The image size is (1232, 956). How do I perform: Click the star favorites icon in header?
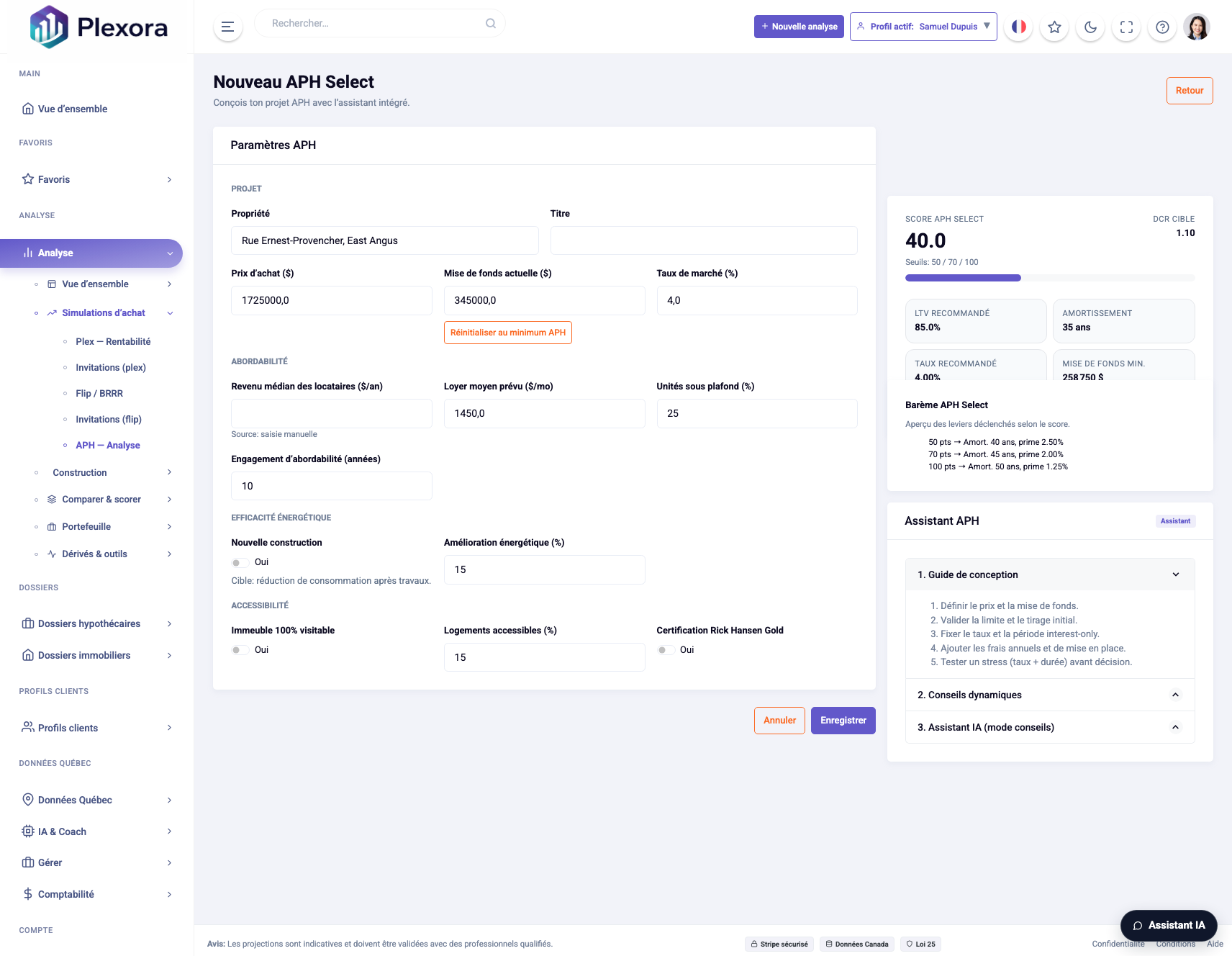(x=1054, y=27)
